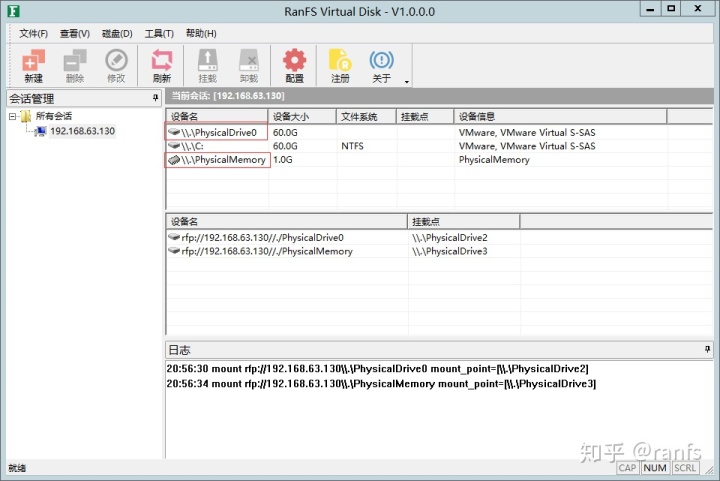Image resolution: width=720 pixels, height=481 pixels.
Task: Click the 20:56:34 mount log entry
Action: click(x=381, y=384)
